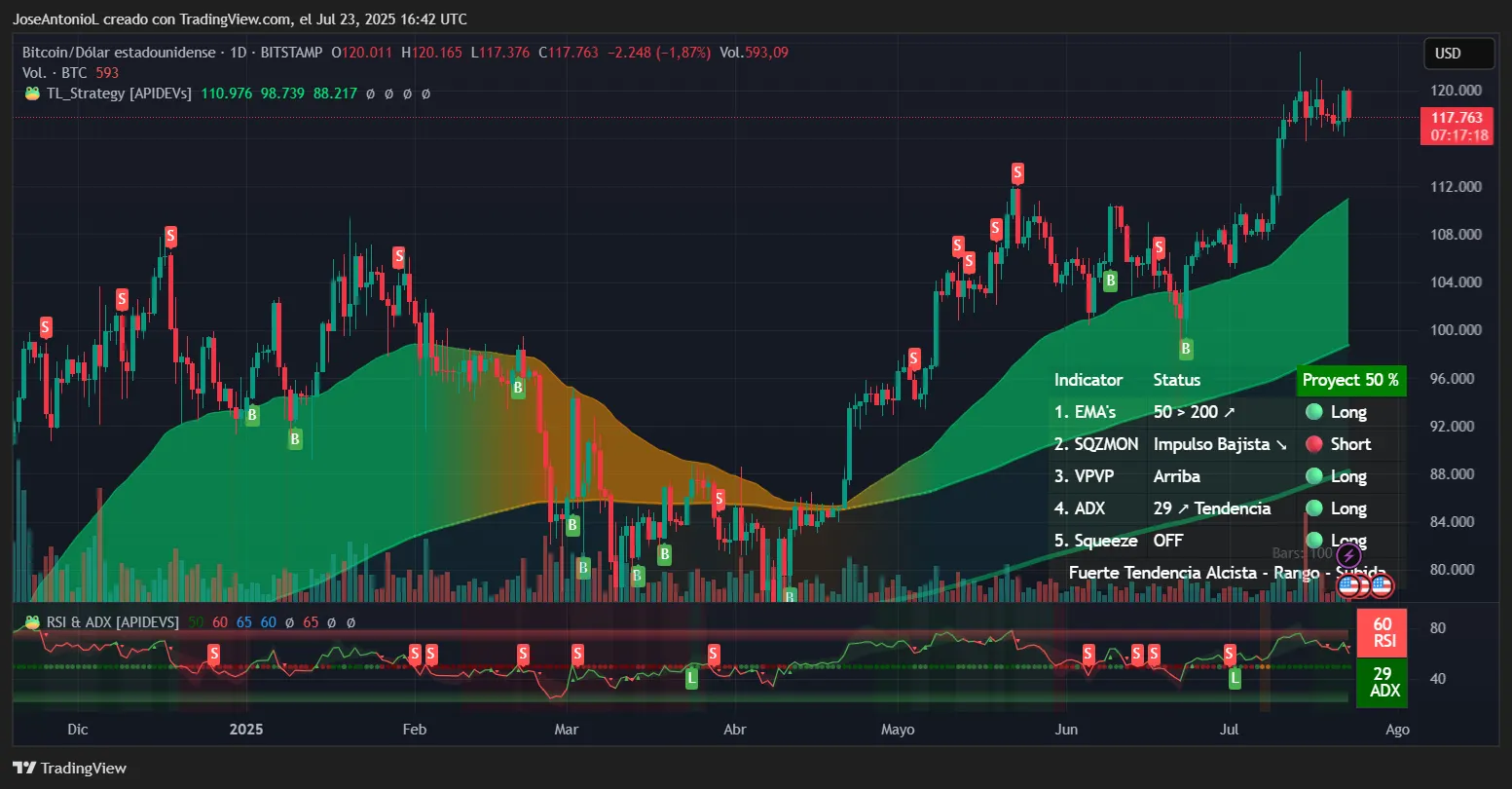Image resolution: width=1512 pixels, height=789 pixels.
Task: Click the green status circle in the VPVP row
Action: [1312, 476]
